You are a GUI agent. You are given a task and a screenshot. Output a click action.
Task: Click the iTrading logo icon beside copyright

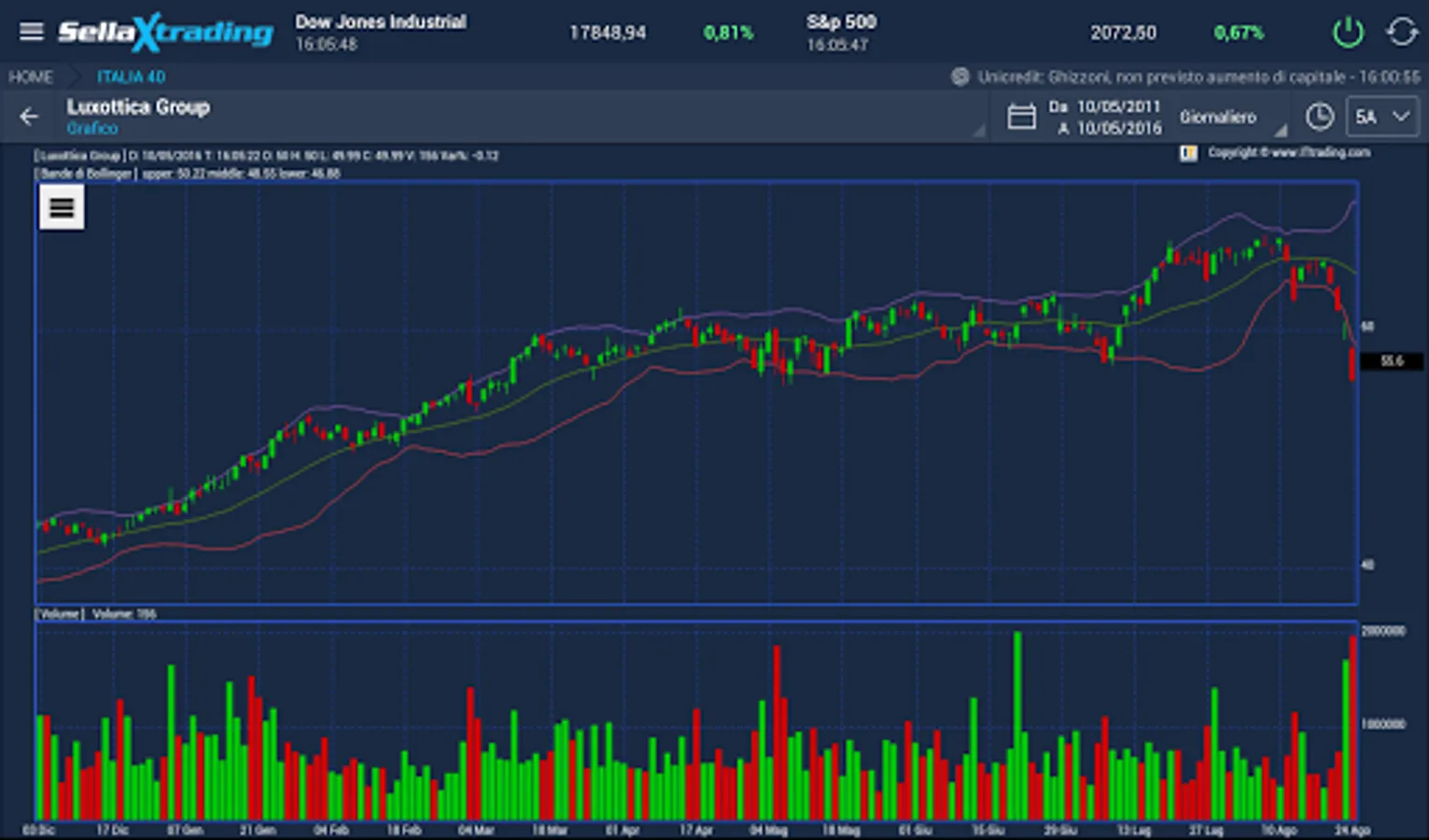(1188, 153)
